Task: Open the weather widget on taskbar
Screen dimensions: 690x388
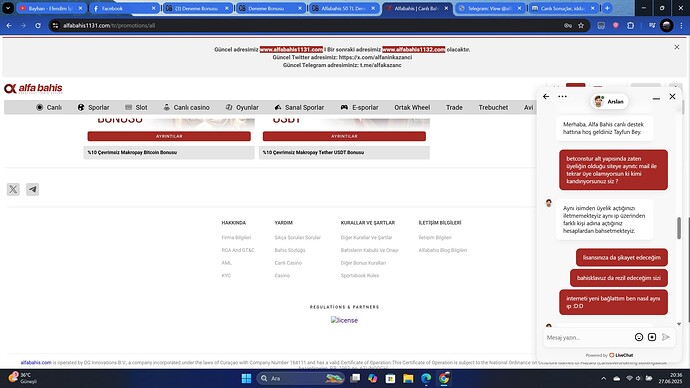Action: 22,378
